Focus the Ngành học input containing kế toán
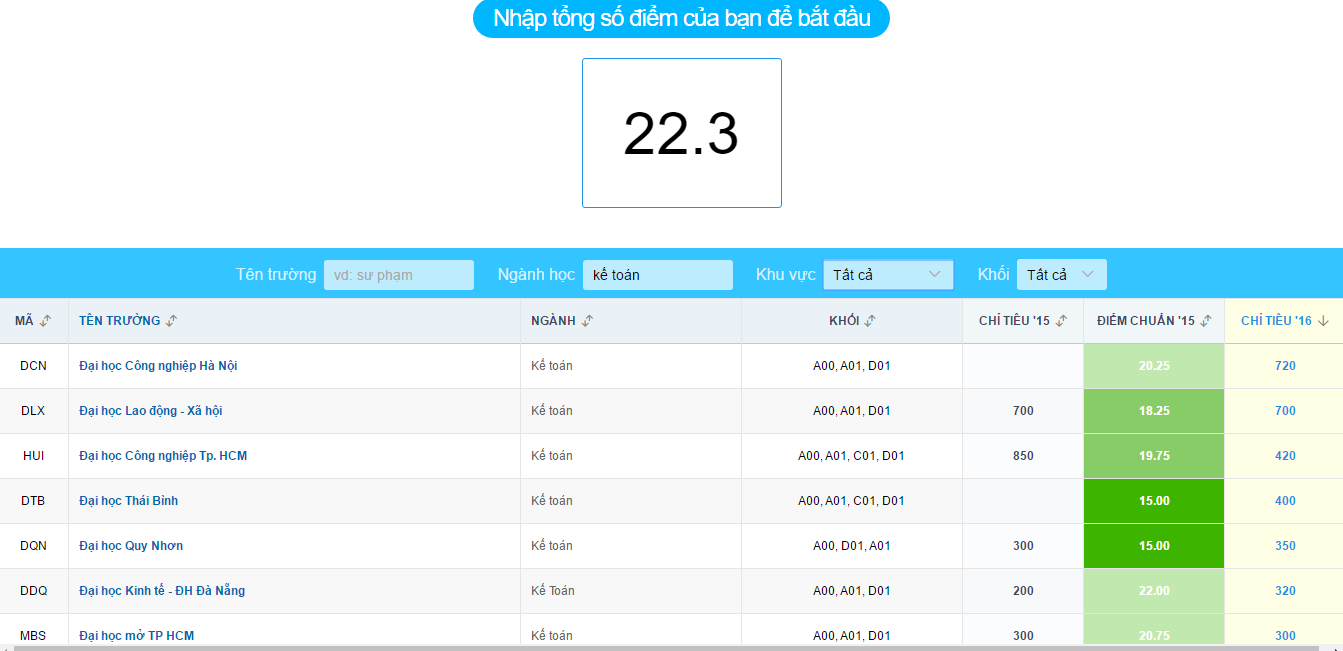Image resolution: width=1343 pixels, height=651 pixels. pyautogui.click(x=657, y=275)
